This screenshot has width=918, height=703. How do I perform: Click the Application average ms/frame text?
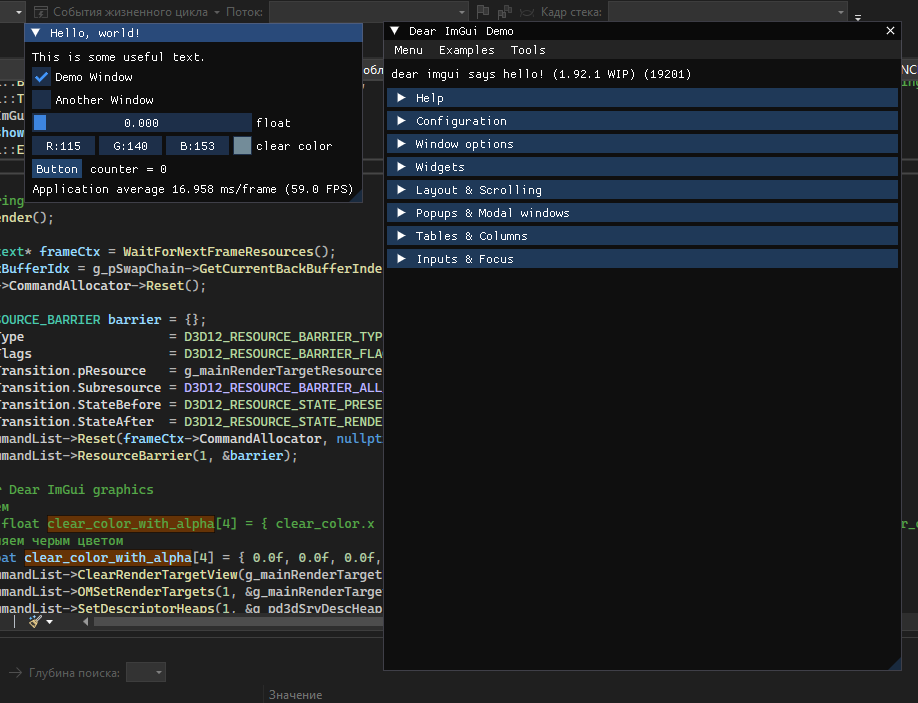(193, 189)
